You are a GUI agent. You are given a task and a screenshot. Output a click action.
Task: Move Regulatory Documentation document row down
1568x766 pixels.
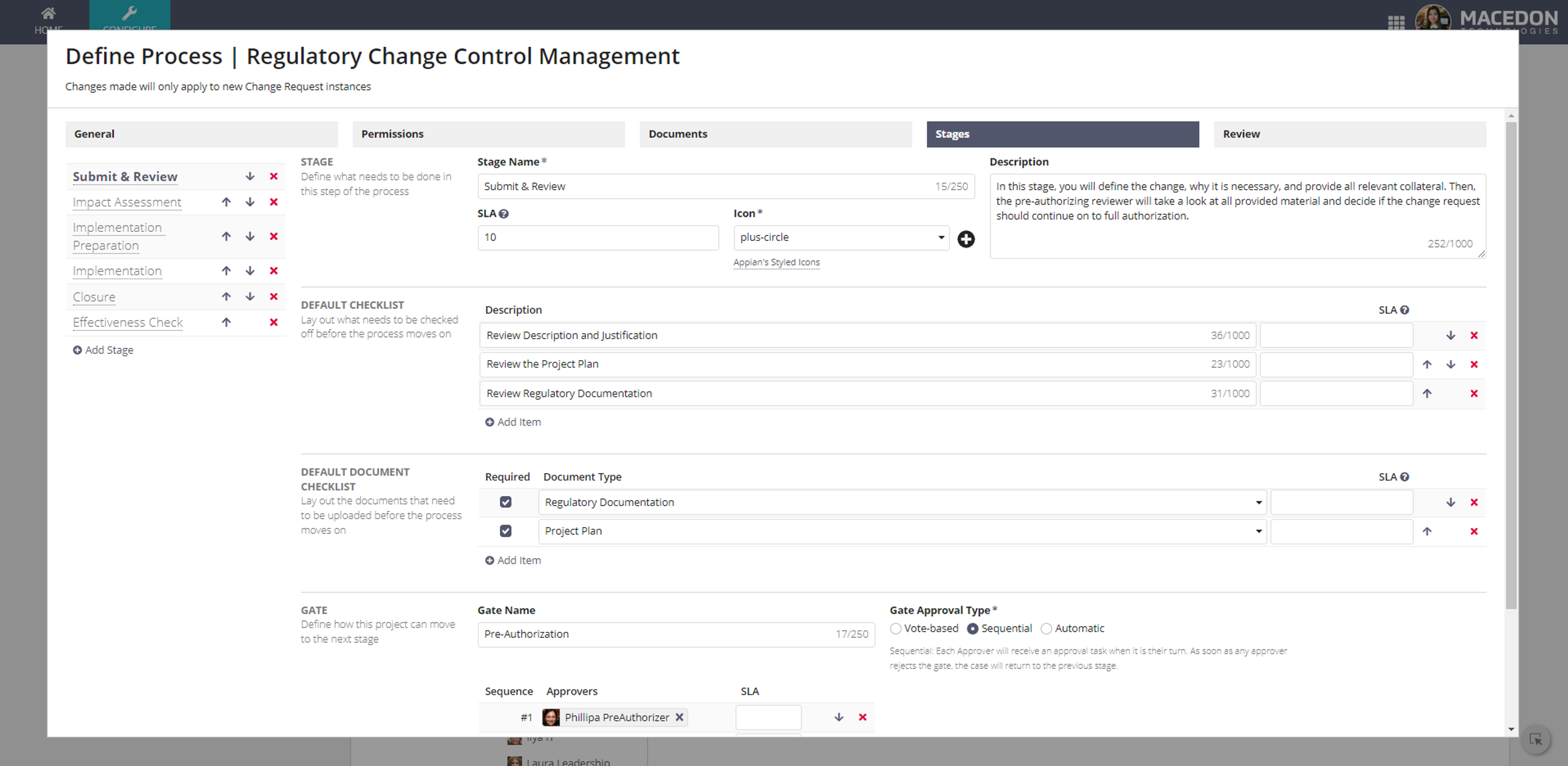[x=1450, y=502]
